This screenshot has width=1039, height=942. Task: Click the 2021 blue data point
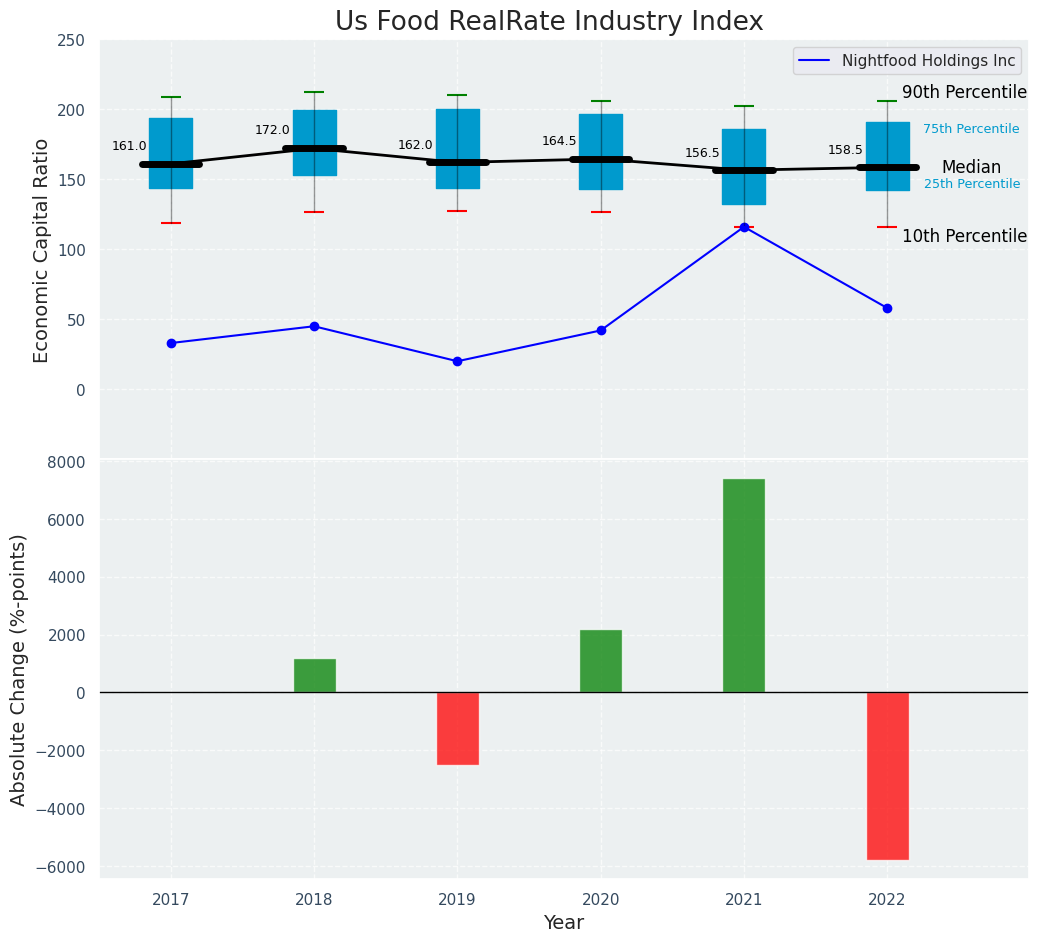[x=744, y=227]
